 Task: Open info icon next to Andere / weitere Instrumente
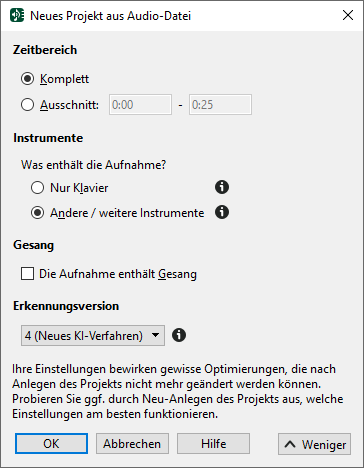(222, 212)
